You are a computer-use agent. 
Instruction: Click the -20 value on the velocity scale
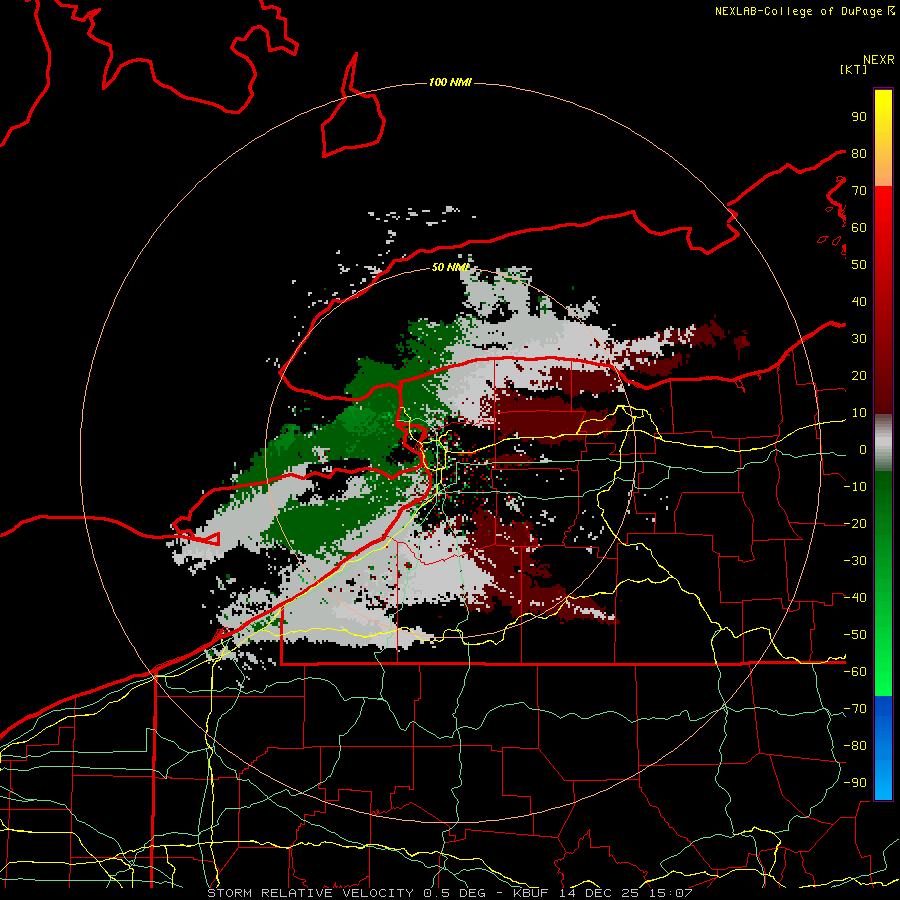pyautogui.click(x=855, y=524)
